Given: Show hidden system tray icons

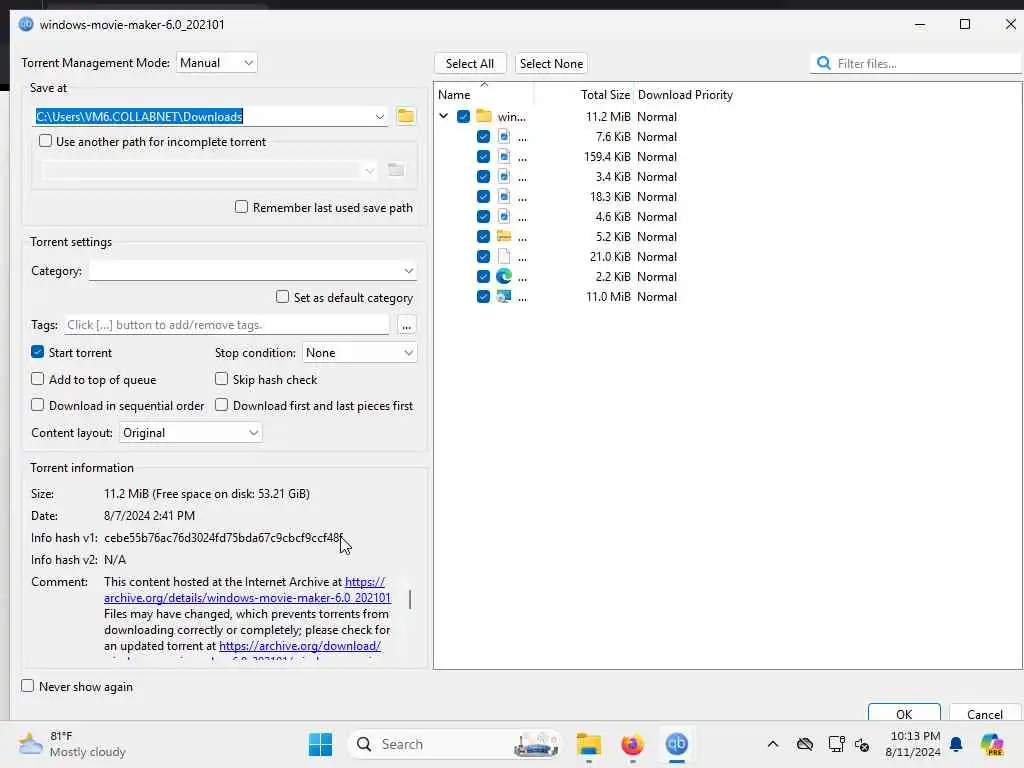Looking at the screenshot, I should tap(773, 744).
